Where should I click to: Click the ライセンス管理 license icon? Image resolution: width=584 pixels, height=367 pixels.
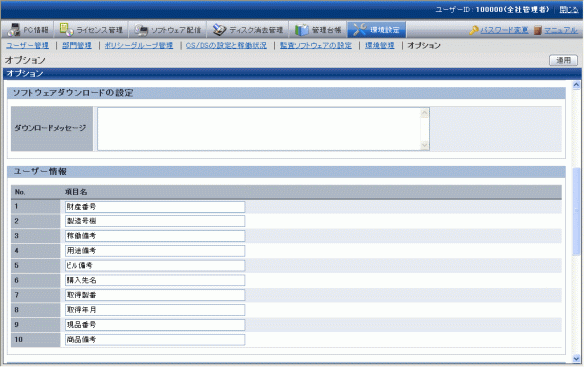(66, 30)
